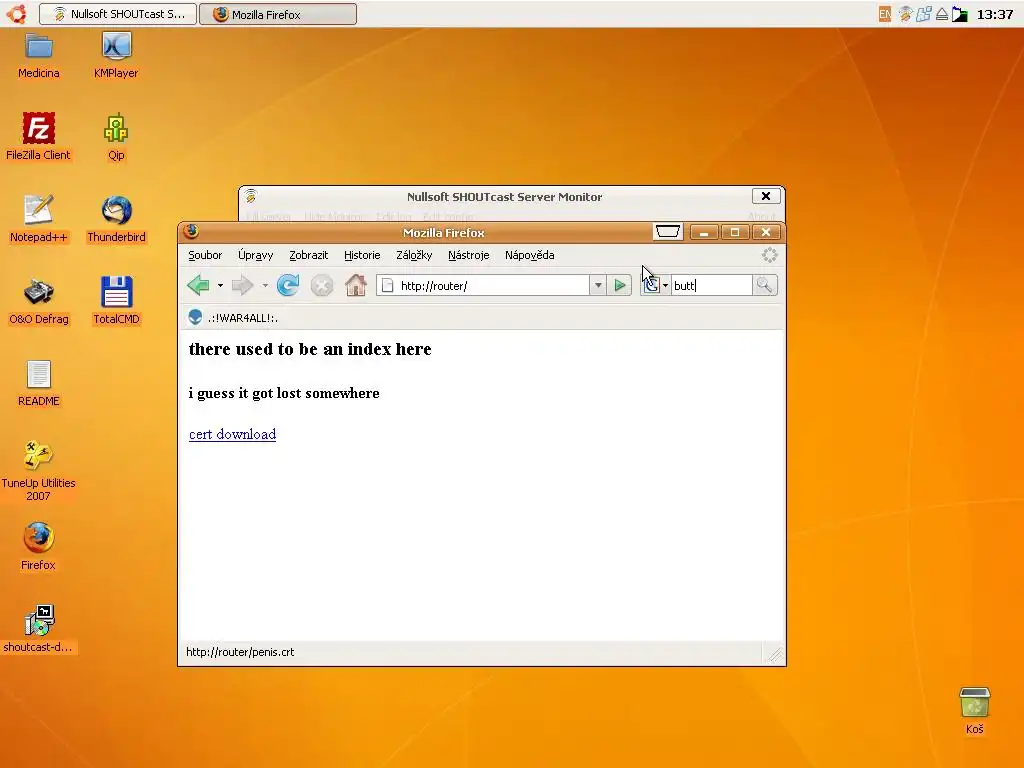Click the SHOUTcast window title bar icon

(251, 195)
